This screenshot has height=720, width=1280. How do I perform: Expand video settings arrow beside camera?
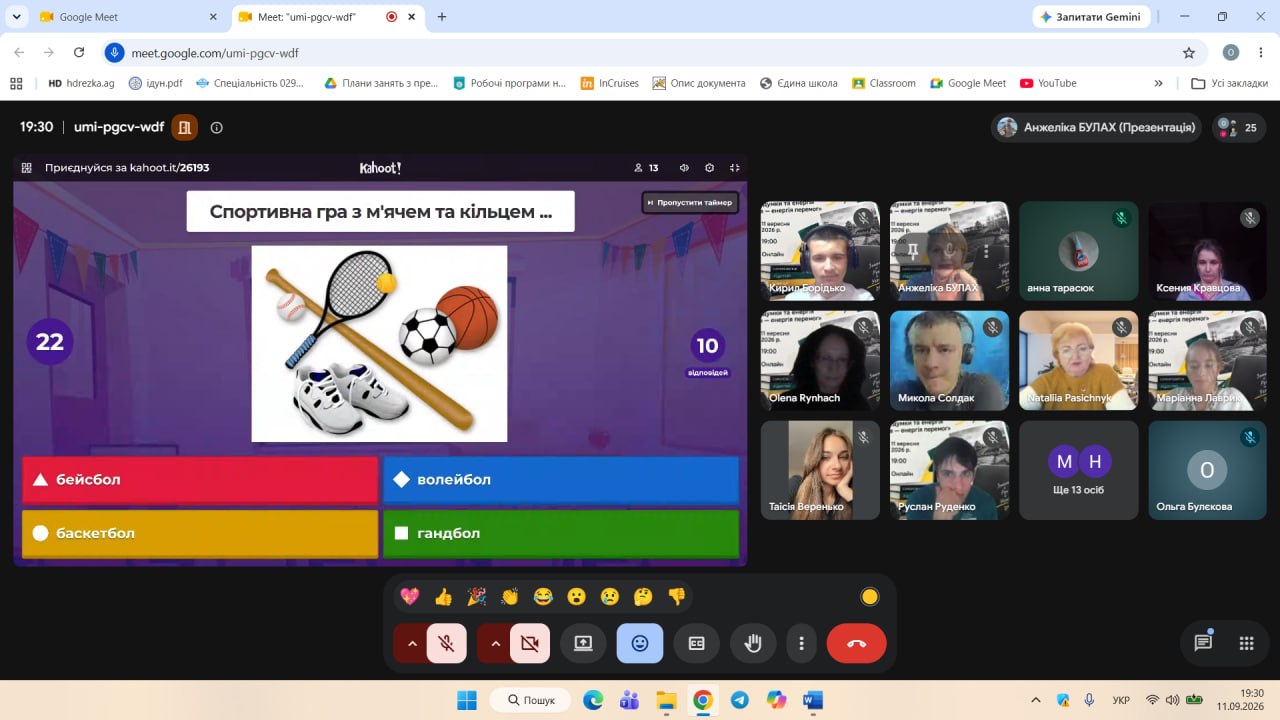click(x=494, y=644)
